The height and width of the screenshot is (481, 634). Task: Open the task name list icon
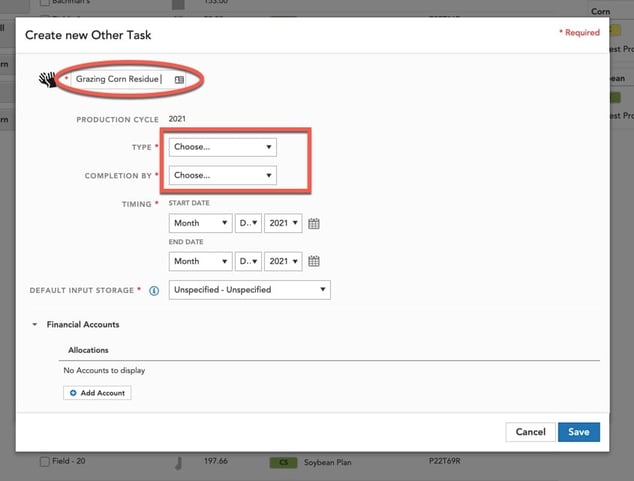click(179, 80)
